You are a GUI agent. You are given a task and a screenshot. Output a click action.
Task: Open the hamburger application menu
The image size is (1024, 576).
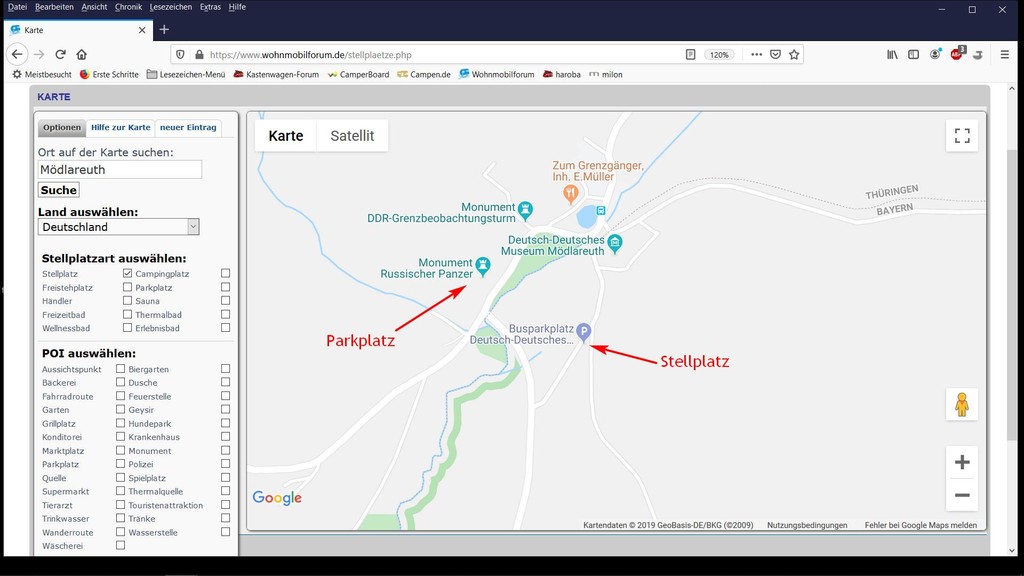click(1004, 55)
